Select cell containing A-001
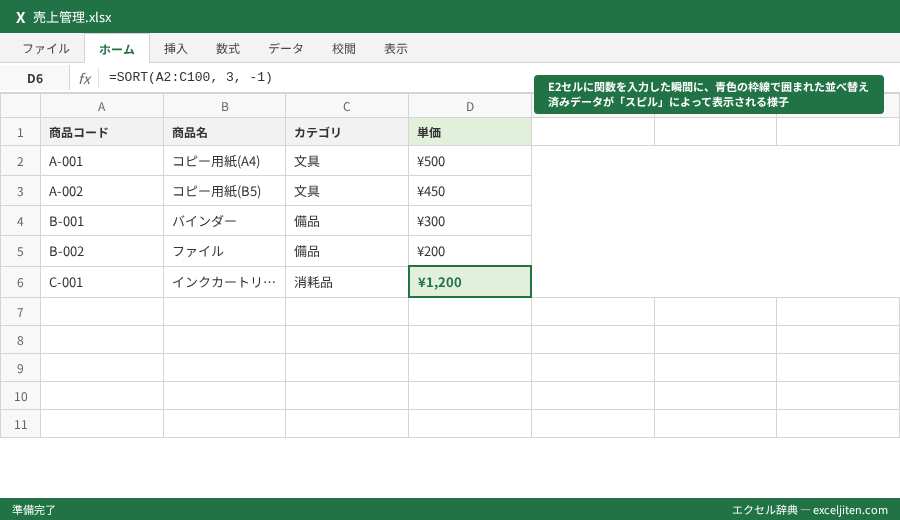 tap(102, 161)
